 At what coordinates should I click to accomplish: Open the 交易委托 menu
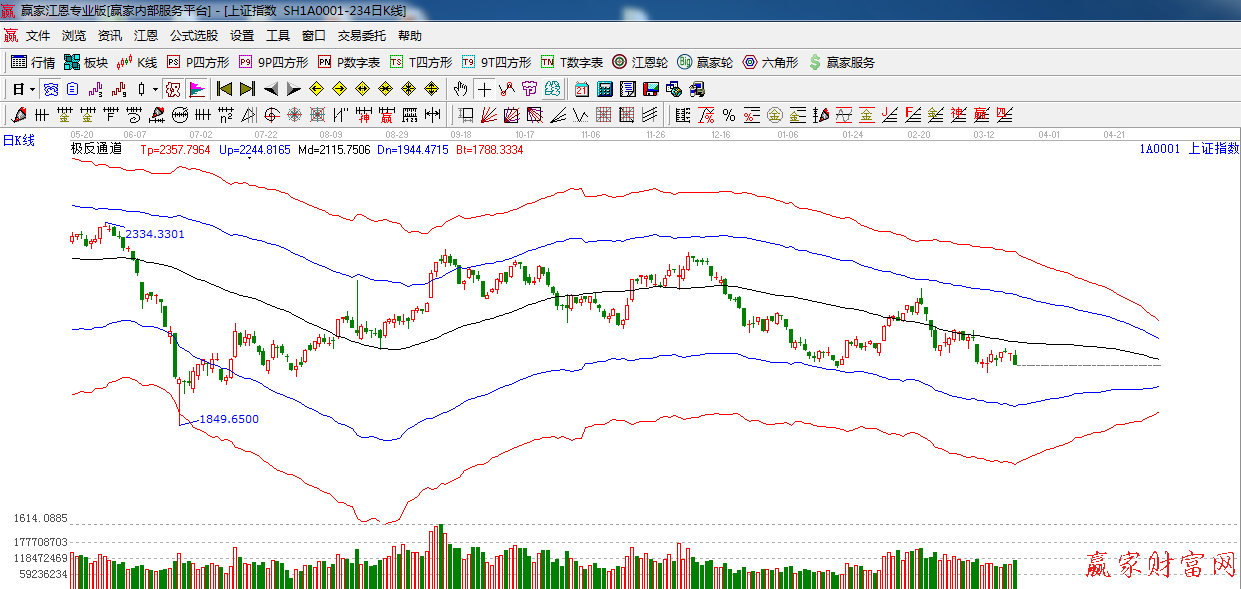pyautogui.click(x=361, y=36)
